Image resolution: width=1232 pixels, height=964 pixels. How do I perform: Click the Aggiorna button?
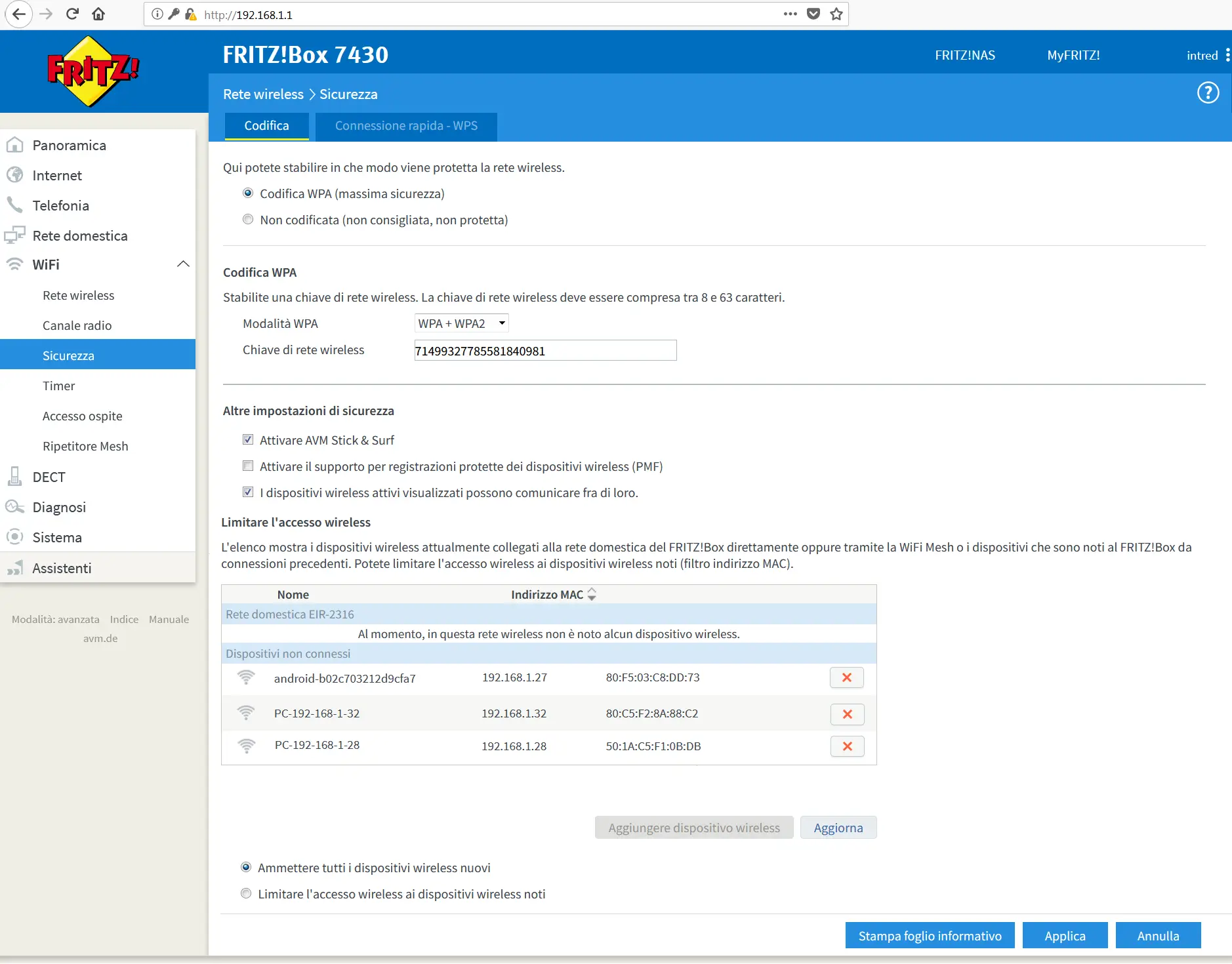[838, 828]
